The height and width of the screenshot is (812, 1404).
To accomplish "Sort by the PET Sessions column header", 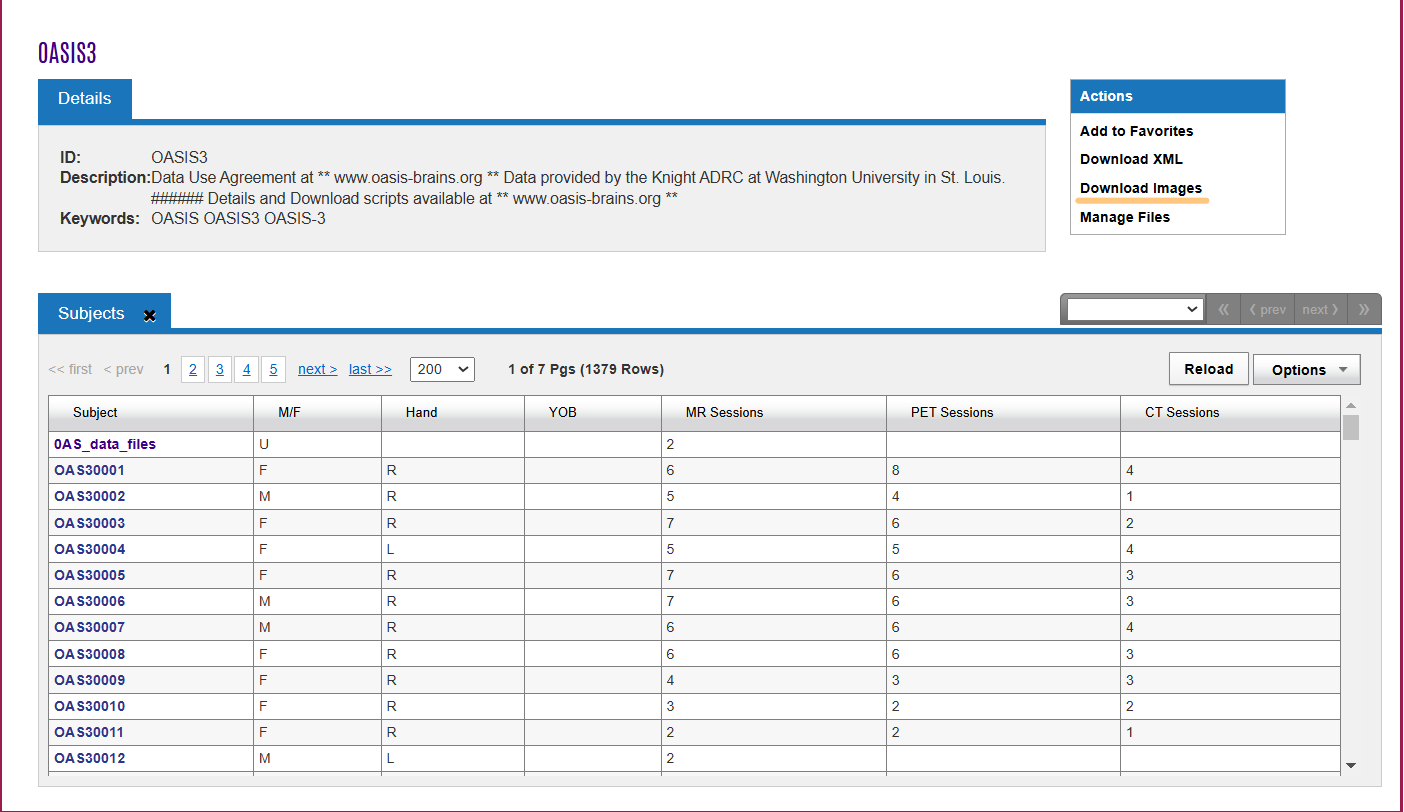I will (1003, 413).
